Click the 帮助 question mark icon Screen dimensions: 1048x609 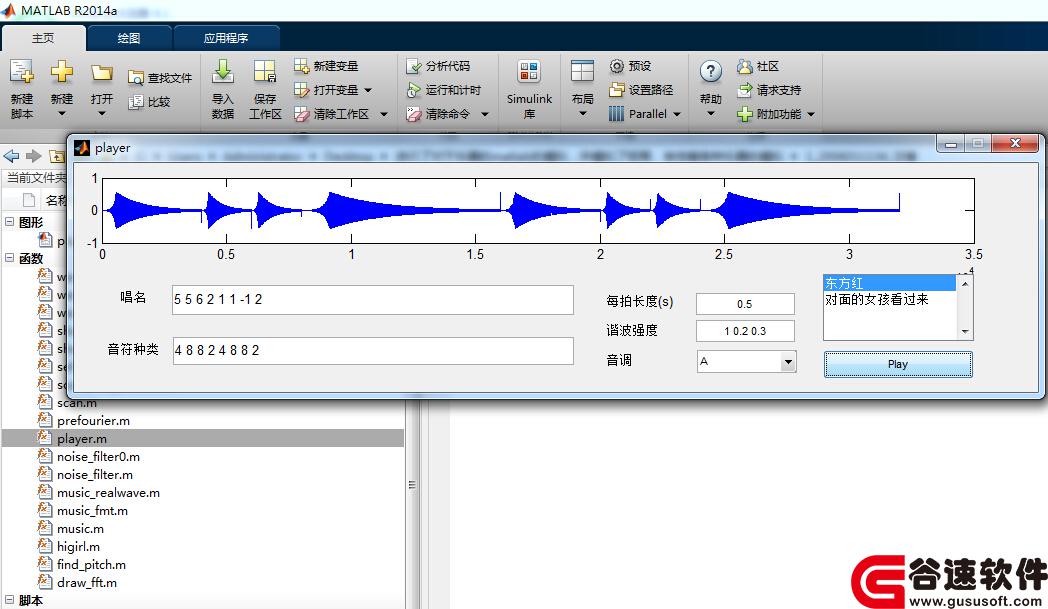click(x=710, y=72)
